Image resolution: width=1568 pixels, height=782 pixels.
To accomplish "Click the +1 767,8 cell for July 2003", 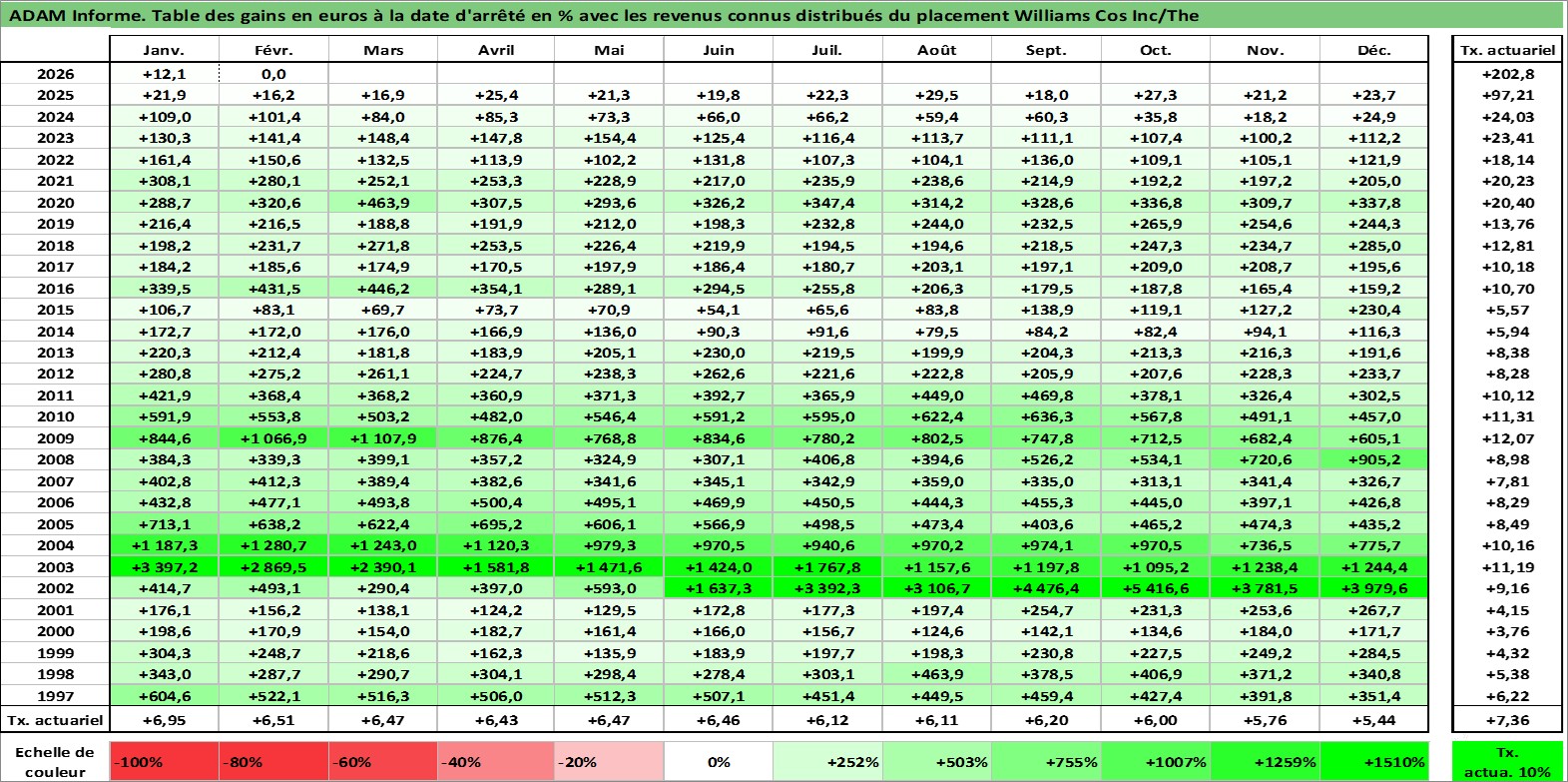I will point(826,567).
